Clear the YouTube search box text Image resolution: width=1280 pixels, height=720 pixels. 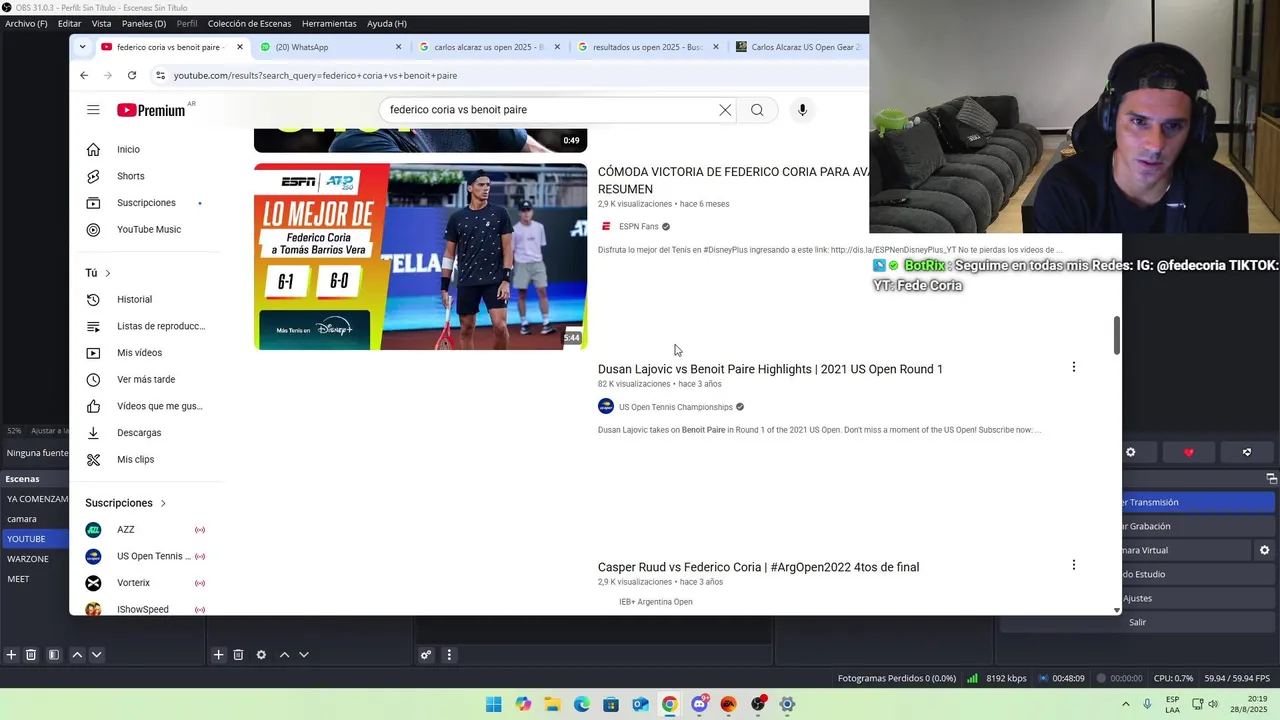[x=725, y=110]
